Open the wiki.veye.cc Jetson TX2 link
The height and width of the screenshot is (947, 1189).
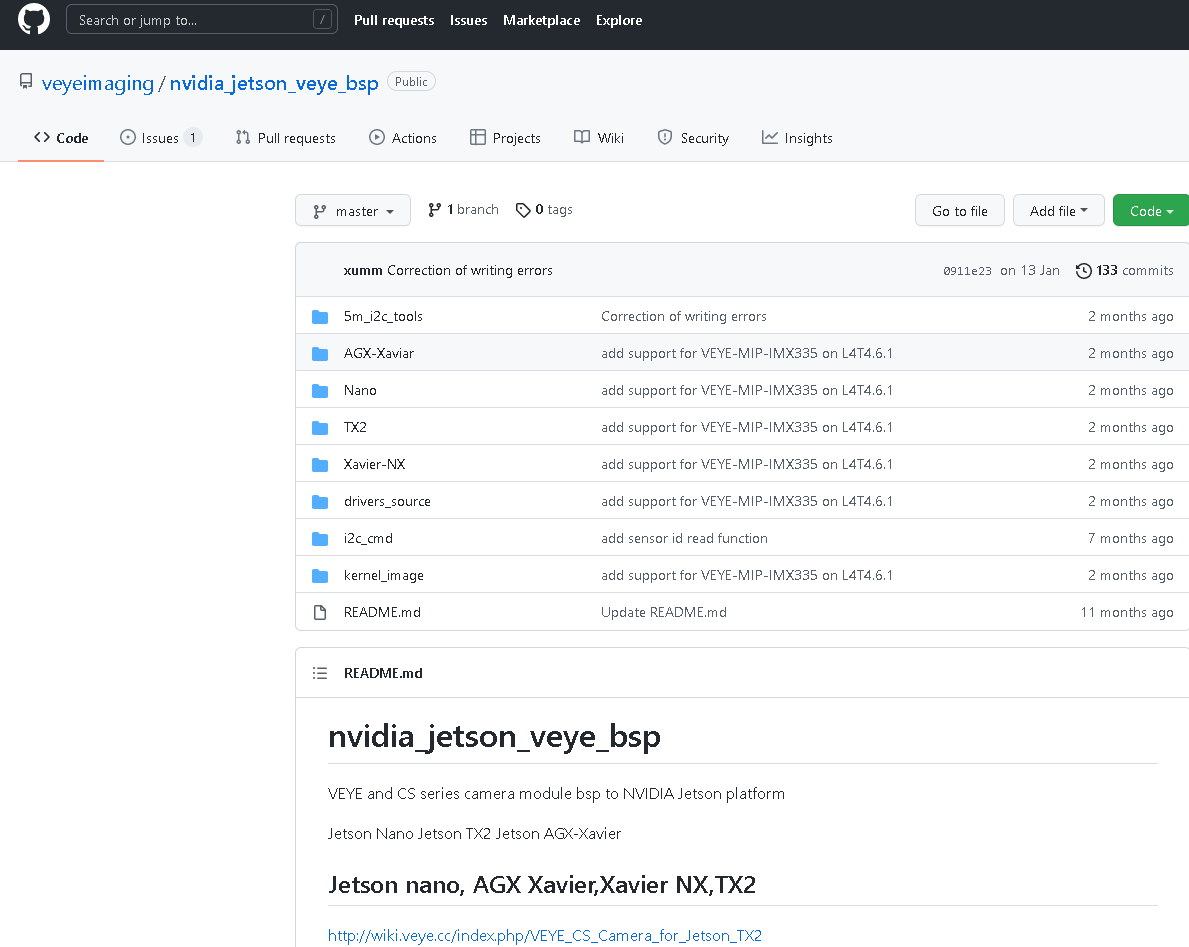point(545,936)
